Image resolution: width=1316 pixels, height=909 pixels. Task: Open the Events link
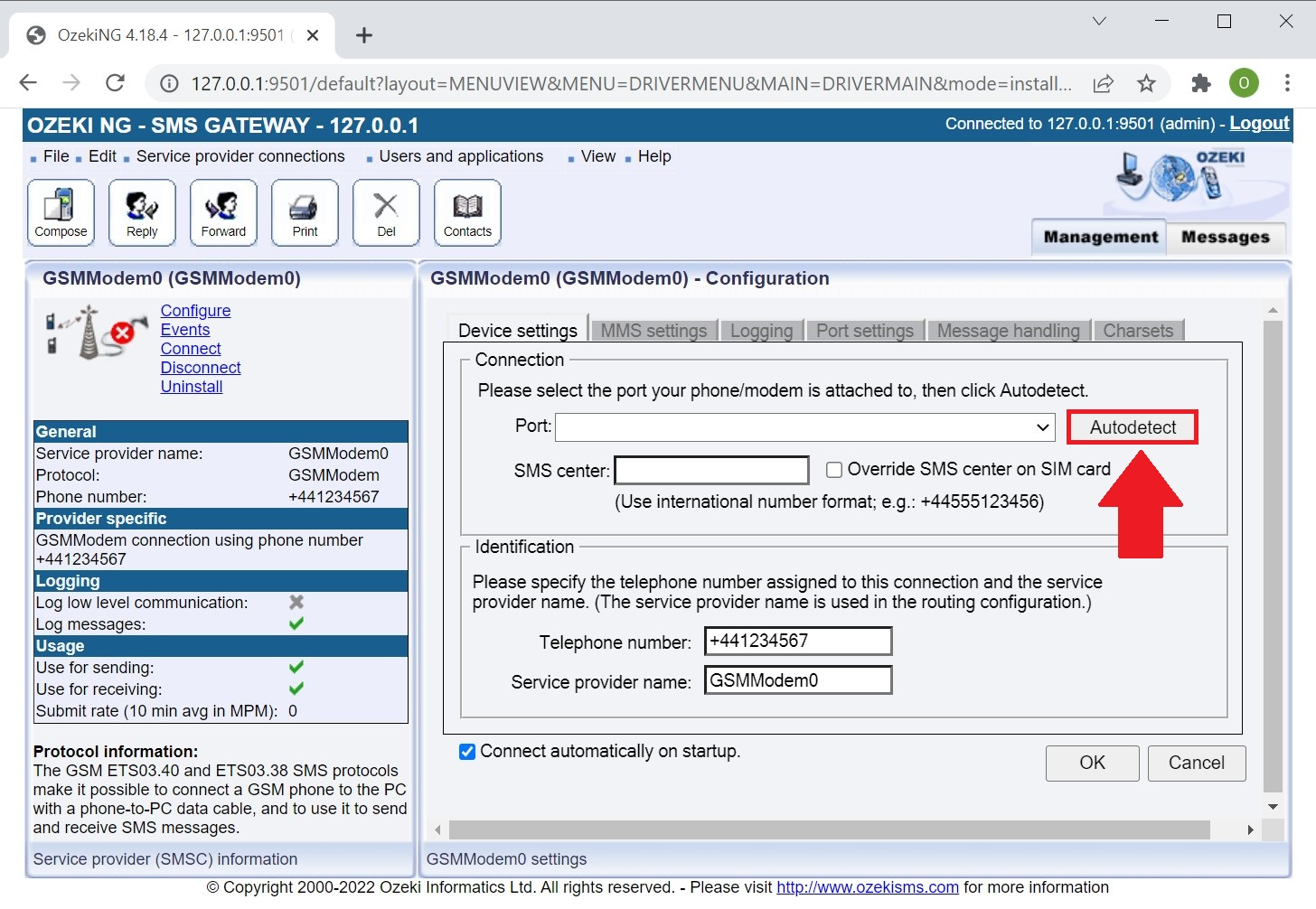pos(185,330)
